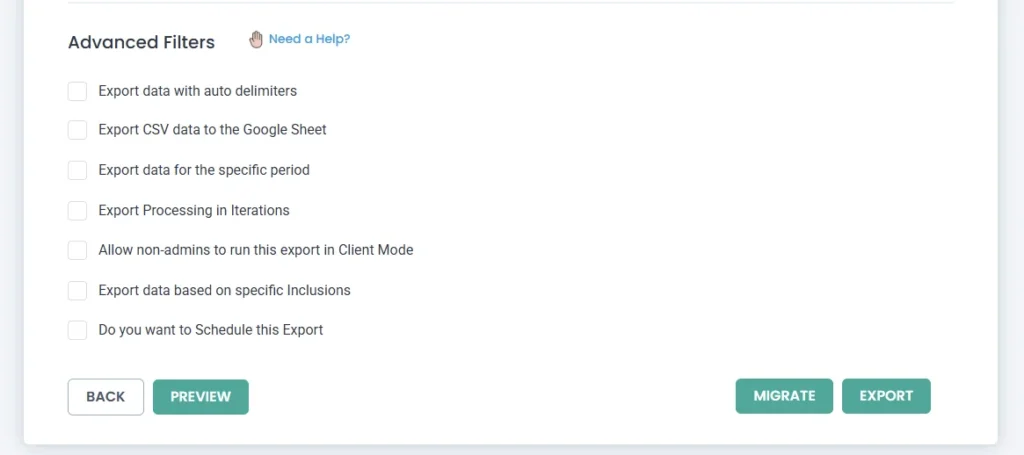Click 'Do you want to Schedule this Export' text
Image resolution: width=1024 pixels, height=455 pixels.
pos(210,330)
